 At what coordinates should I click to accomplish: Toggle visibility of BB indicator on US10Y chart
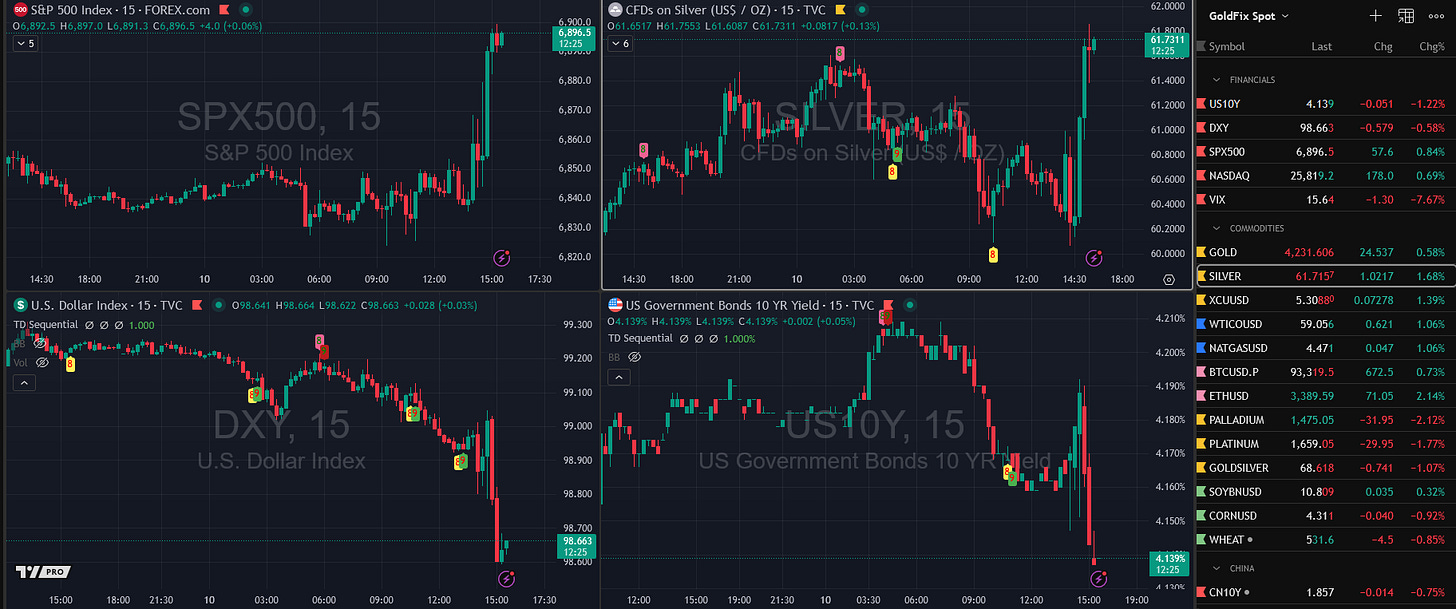635,356
